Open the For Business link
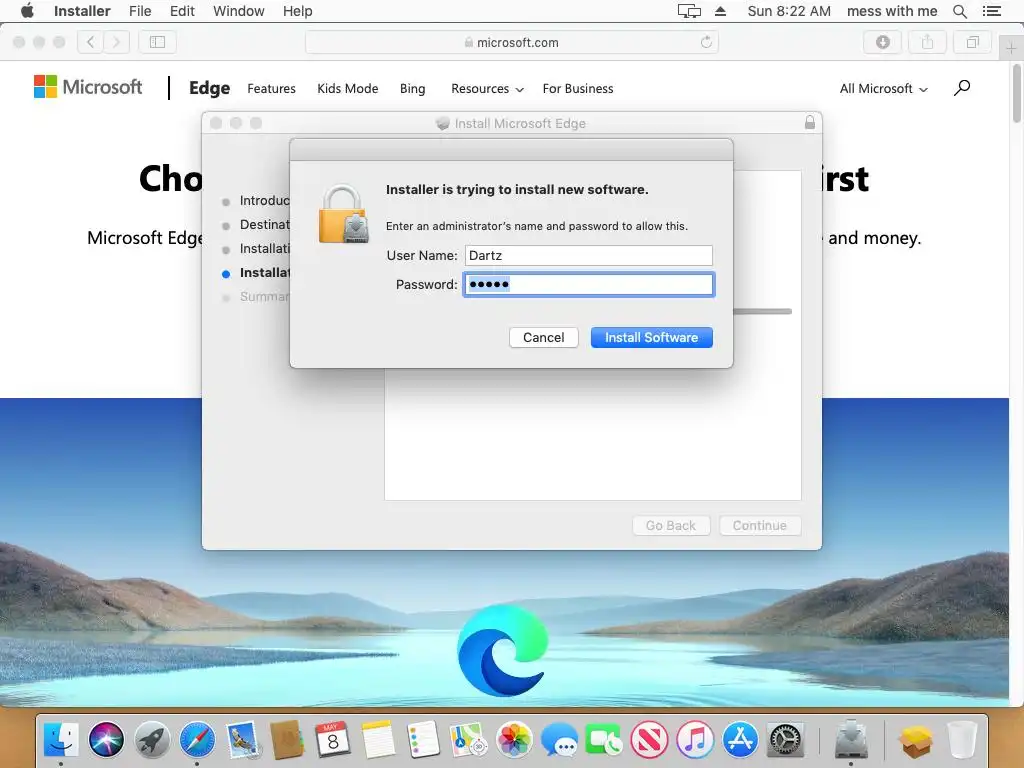The width and height of the screenshot is (1024, 768). coord(578,89)
